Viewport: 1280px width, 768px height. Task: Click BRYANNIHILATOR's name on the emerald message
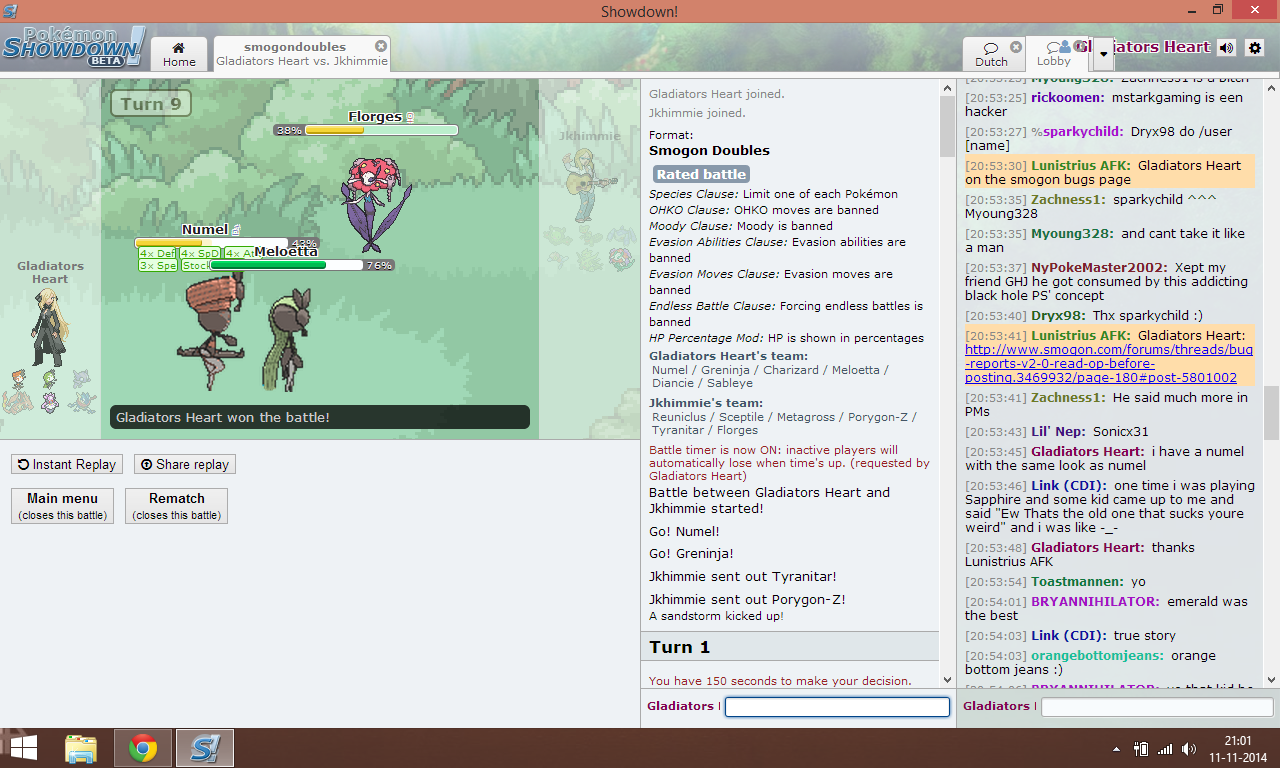1095,602
